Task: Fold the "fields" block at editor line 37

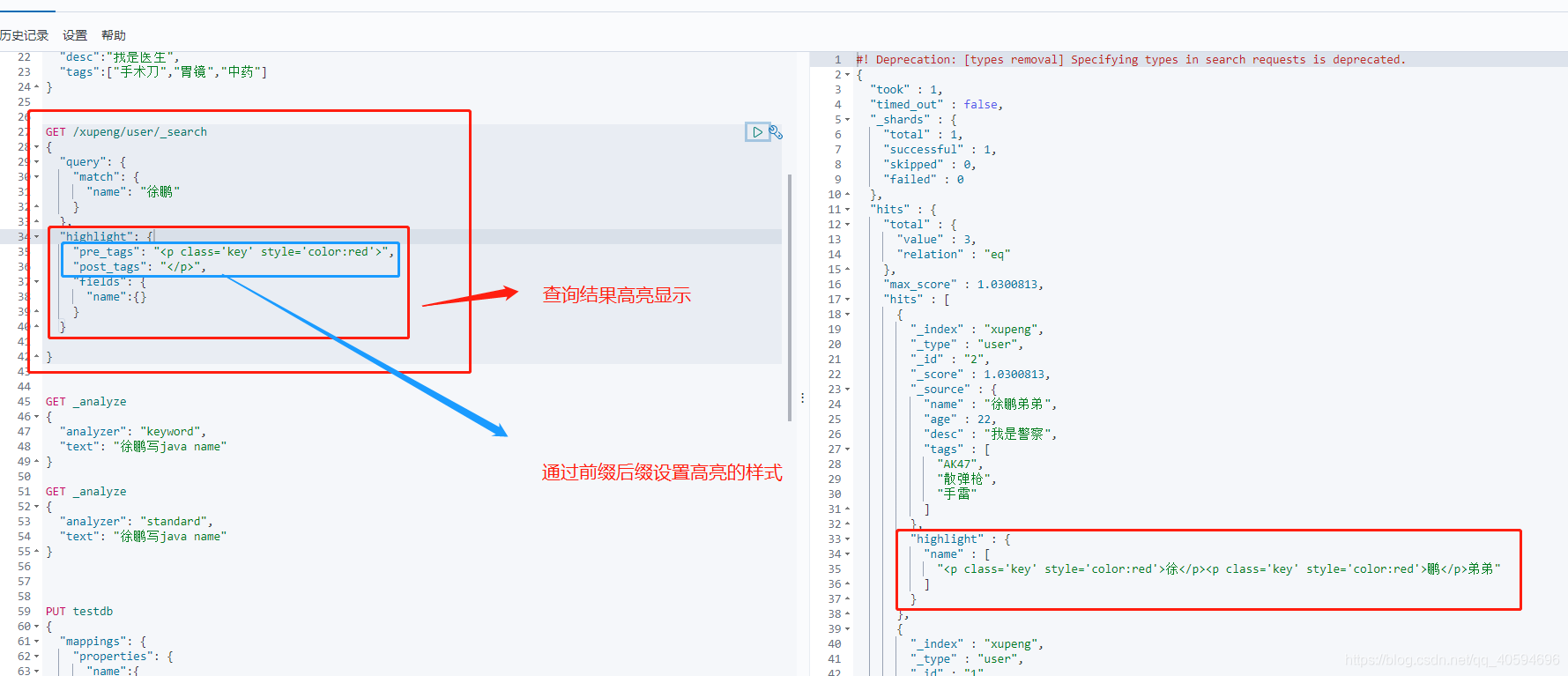Action: tap(36, 282)
